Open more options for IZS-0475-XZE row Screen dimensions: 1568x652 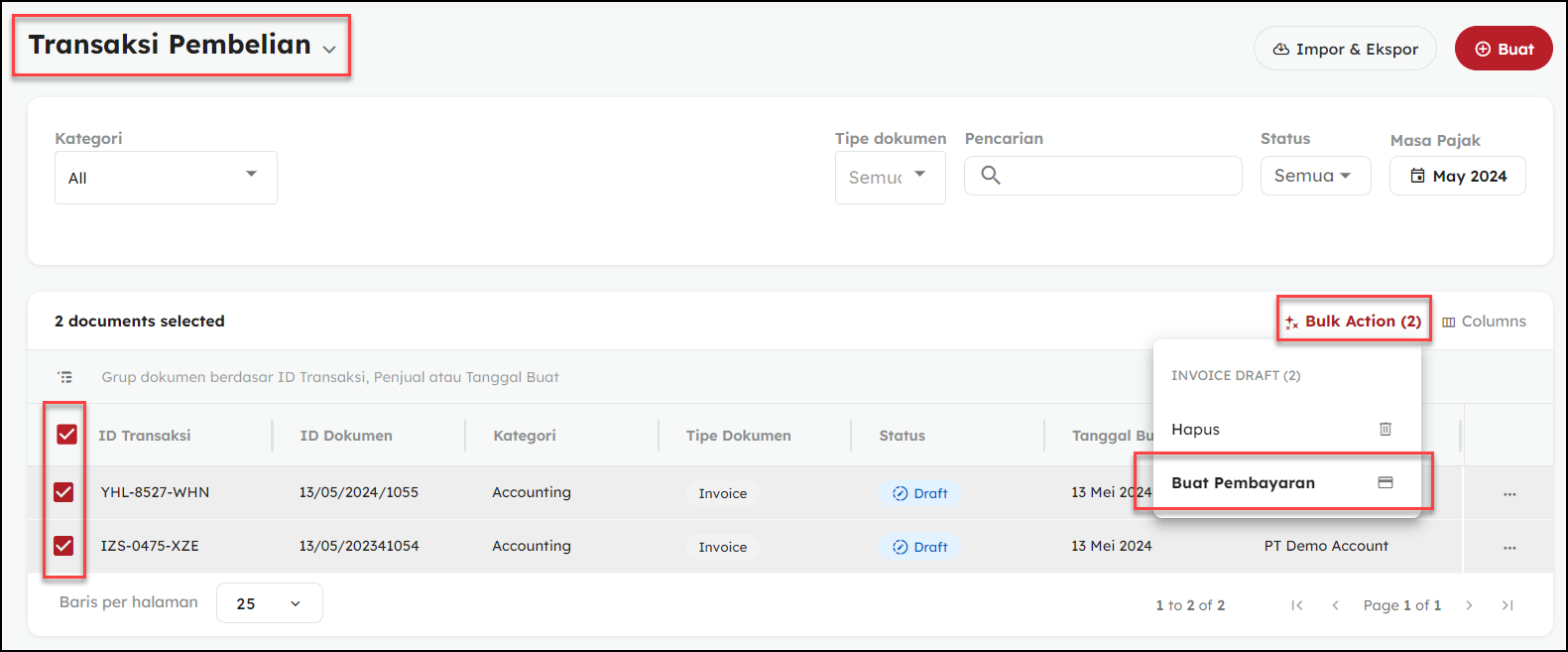(x=1509, y=547)
